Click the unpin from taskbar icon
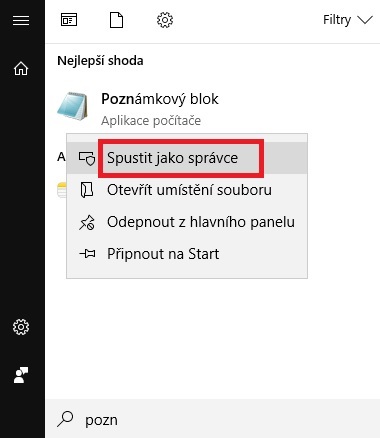This screenshot has width=380, height=438. click(x=87, y=222)
